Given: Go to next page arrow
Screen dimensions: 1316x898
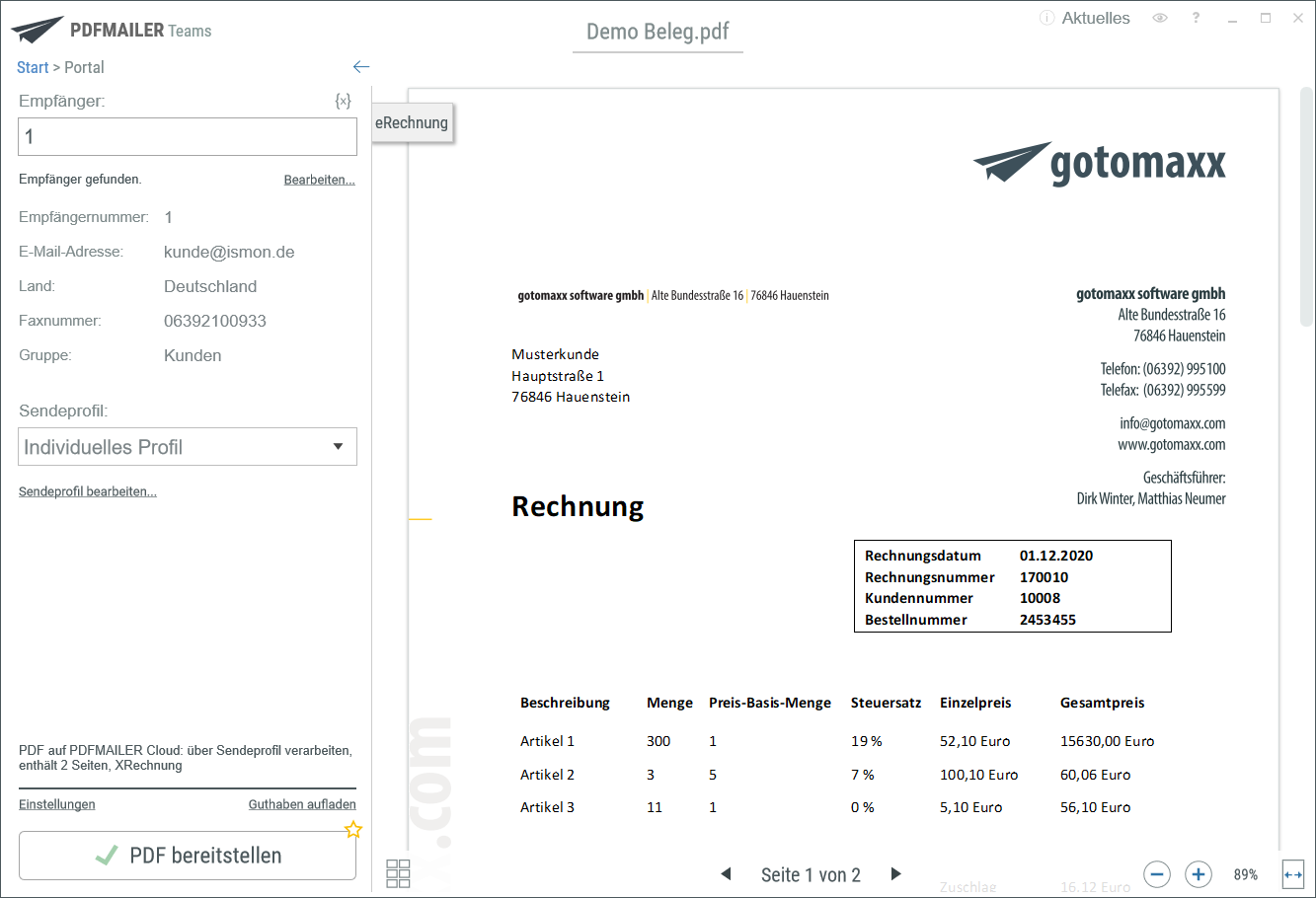Looking at the screenshot, I should [896, 874].
